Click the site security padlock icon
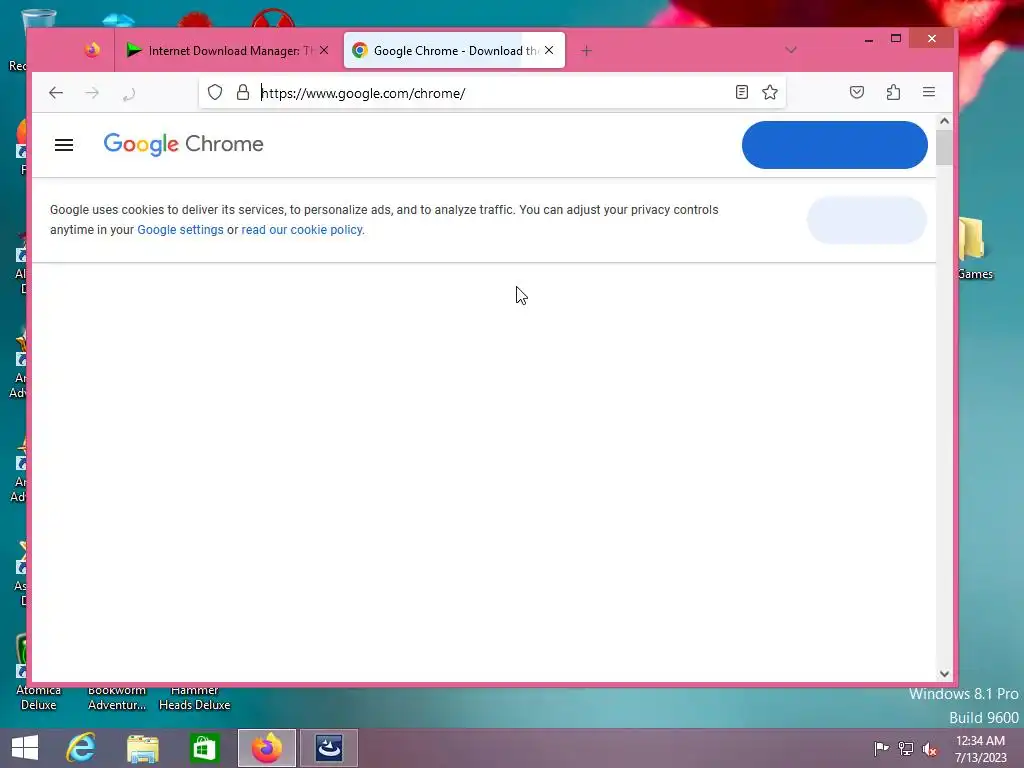Viewport: 1024px width, 768px height. click(243, 93)
